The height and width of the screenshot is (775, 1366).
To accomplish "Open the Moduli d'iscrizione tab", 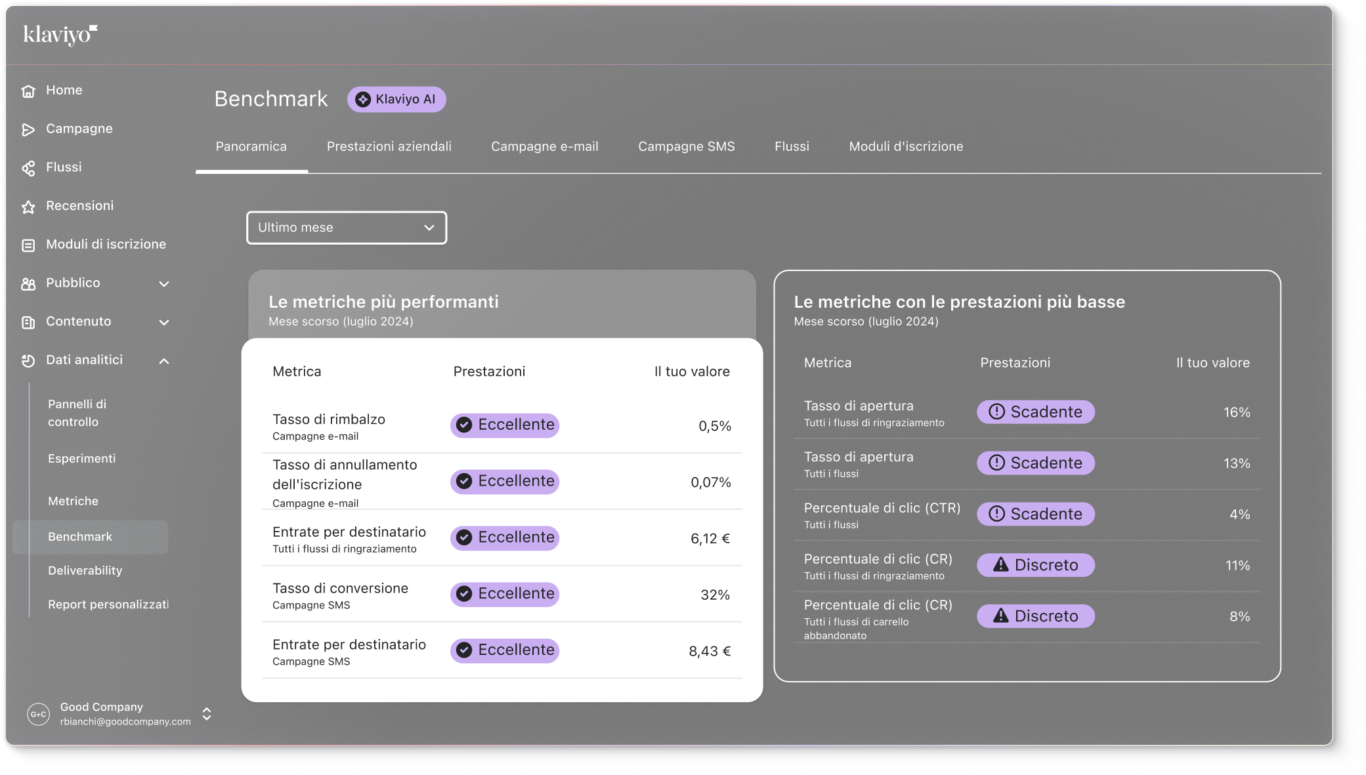I will [x=906, y=146].
